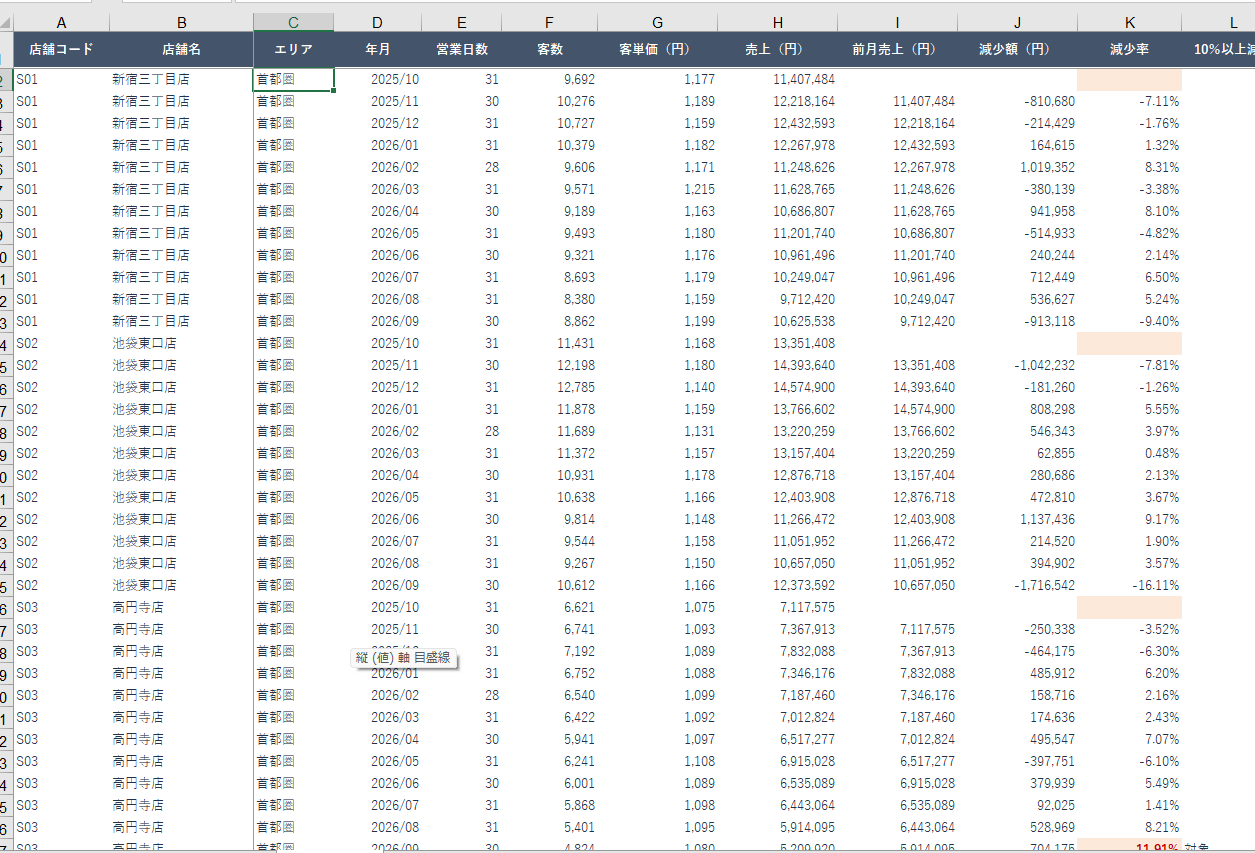Select column I by its header

coord(897,22)
